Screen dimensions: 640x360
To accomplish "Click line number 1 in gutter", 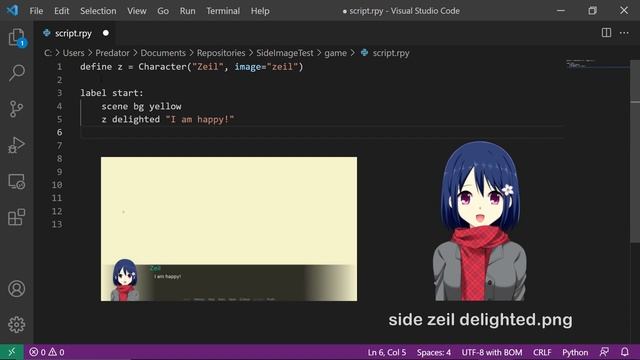I will pyautogui.click(x=60, y=67).
